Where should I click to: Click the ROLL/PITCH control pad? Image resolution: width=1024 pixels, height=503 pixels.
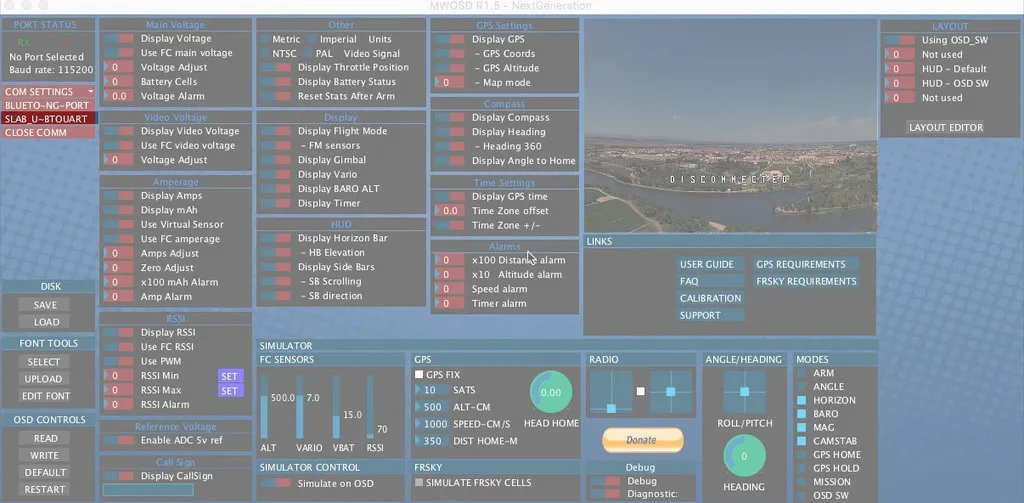(x=744, y=391)
